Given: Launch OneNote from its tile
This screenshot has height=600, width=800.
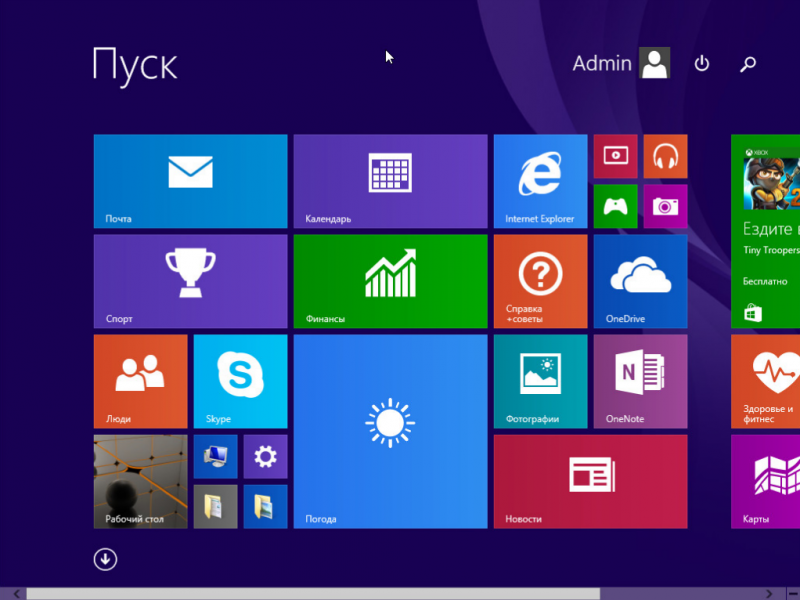Looking at the screenshot, I should tap(640, 381).
